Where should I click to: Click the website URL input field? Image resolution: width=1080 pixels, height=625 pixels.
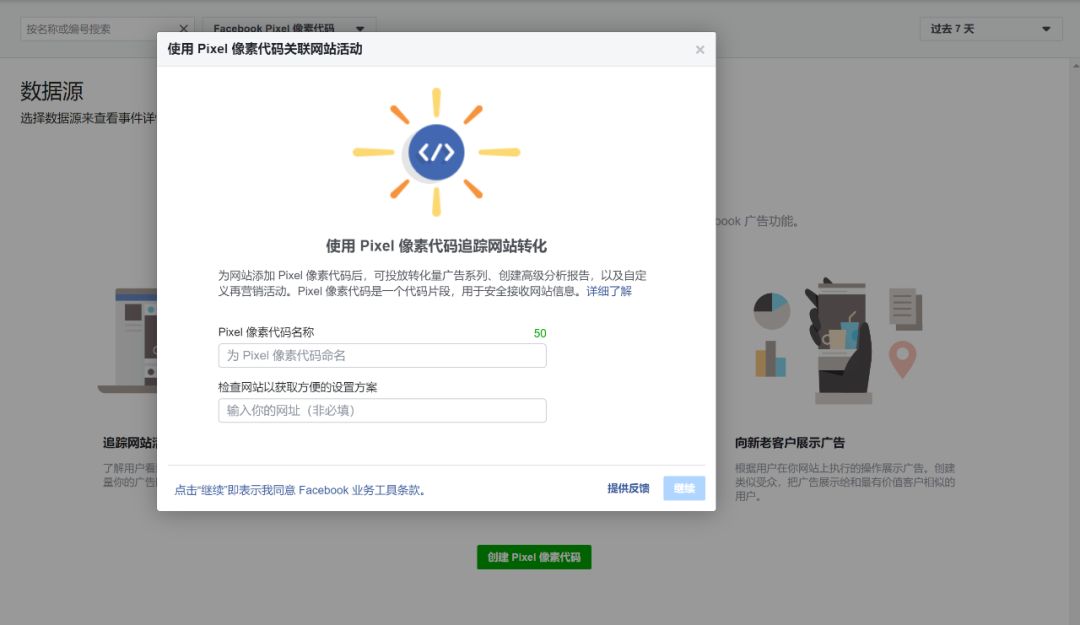[x=382, y=411]
